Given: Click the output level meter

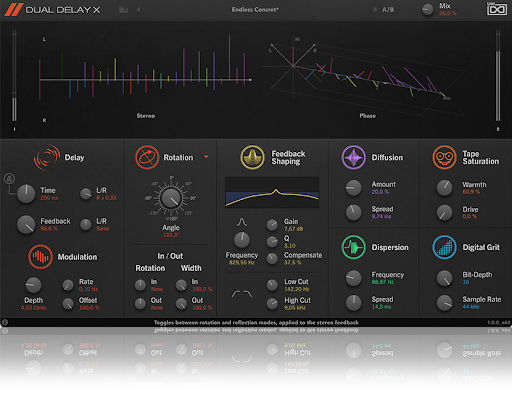Looking at the screenshot, I should tap(498, 75).
